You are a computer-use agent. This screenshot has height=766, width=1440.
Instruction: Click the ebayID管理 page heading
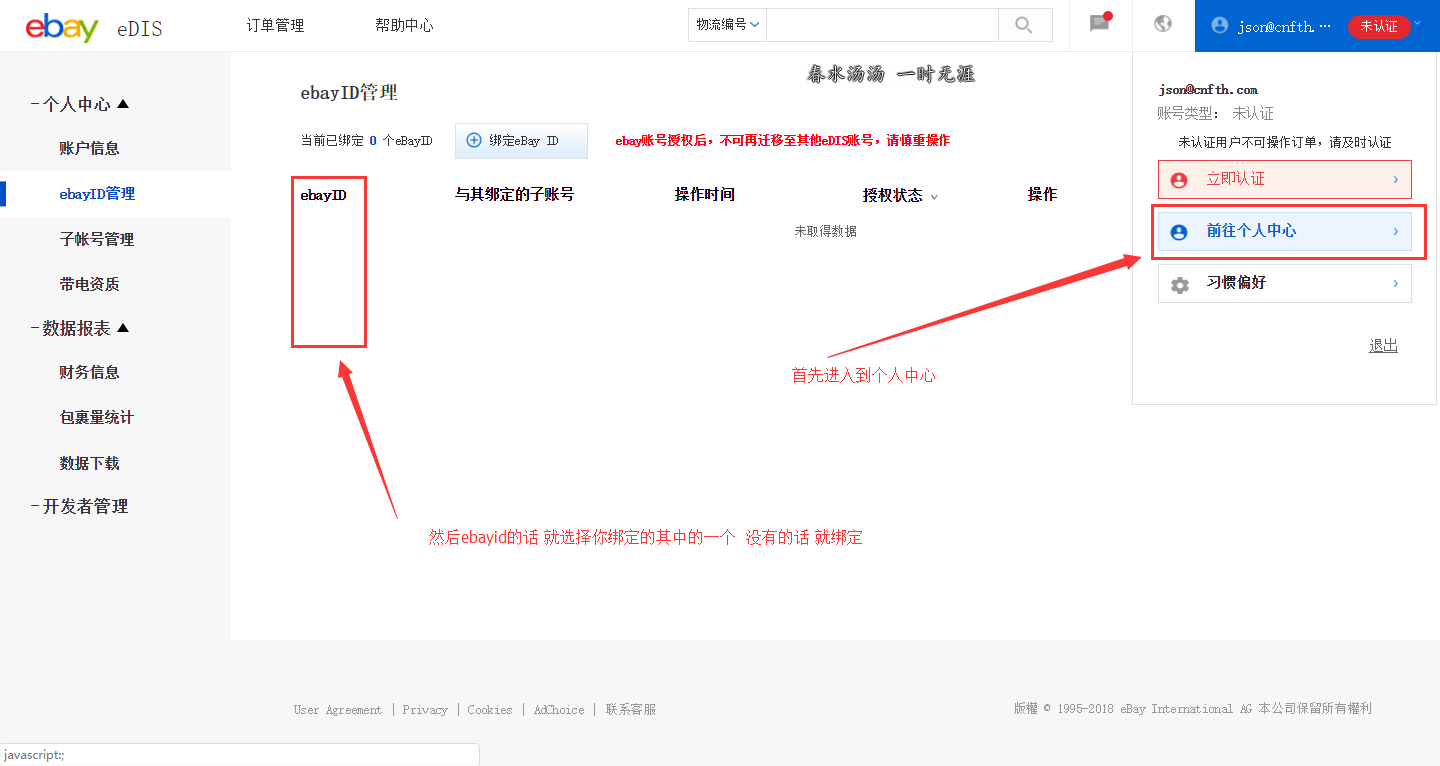[349, 93]
